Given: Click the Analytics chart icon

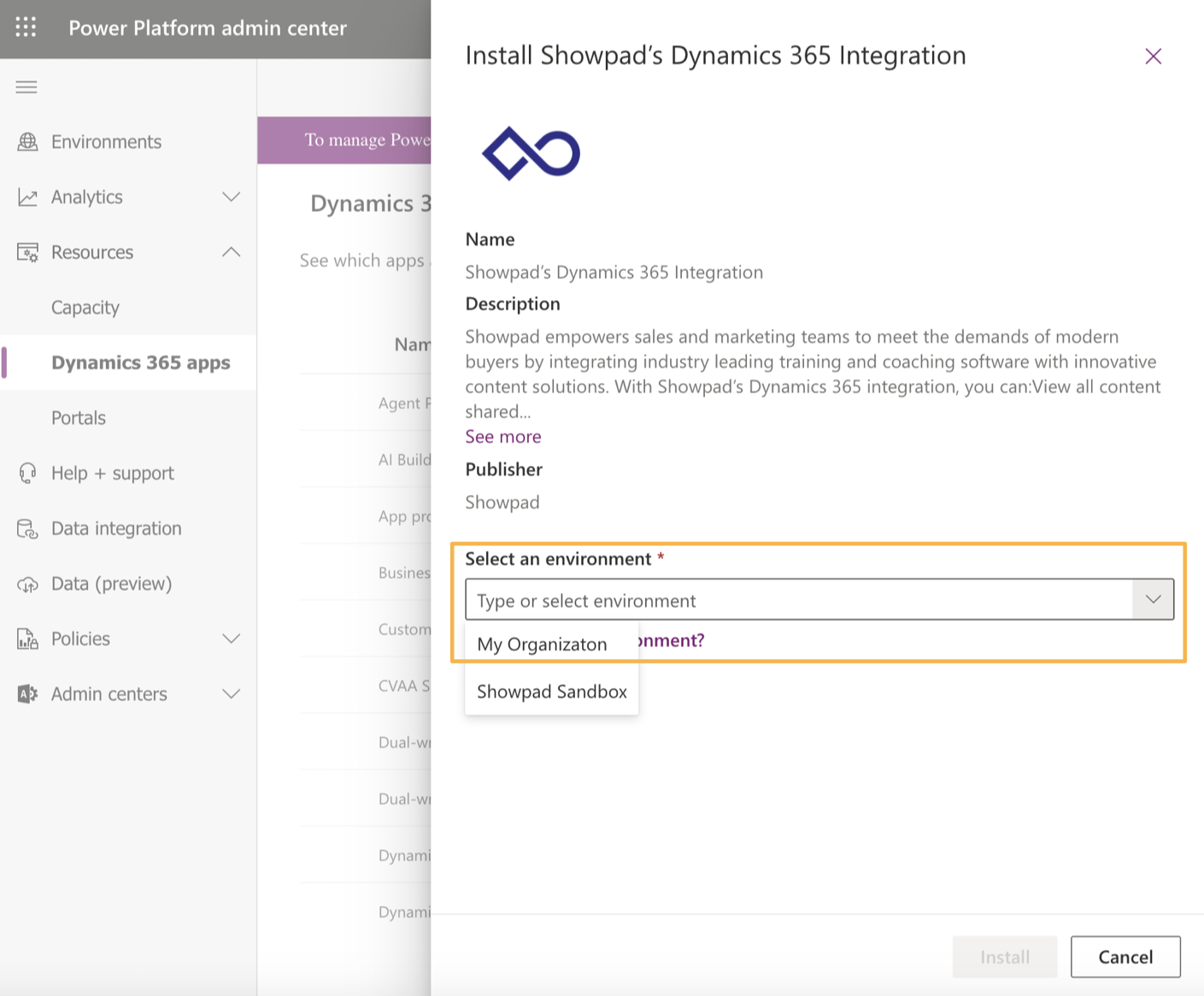Looking at the screenshot, I should point(27,197).
